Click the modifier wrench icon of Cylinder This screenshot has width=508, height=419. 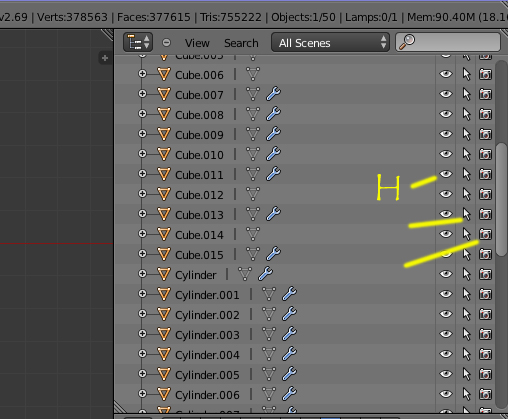point(265,274)
